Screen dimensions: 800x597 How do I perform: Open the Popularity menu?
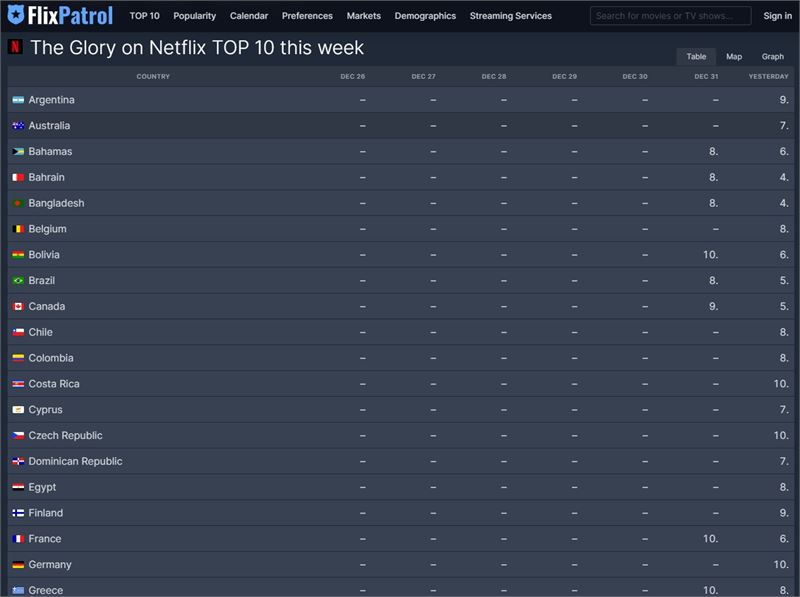[194, 16]
